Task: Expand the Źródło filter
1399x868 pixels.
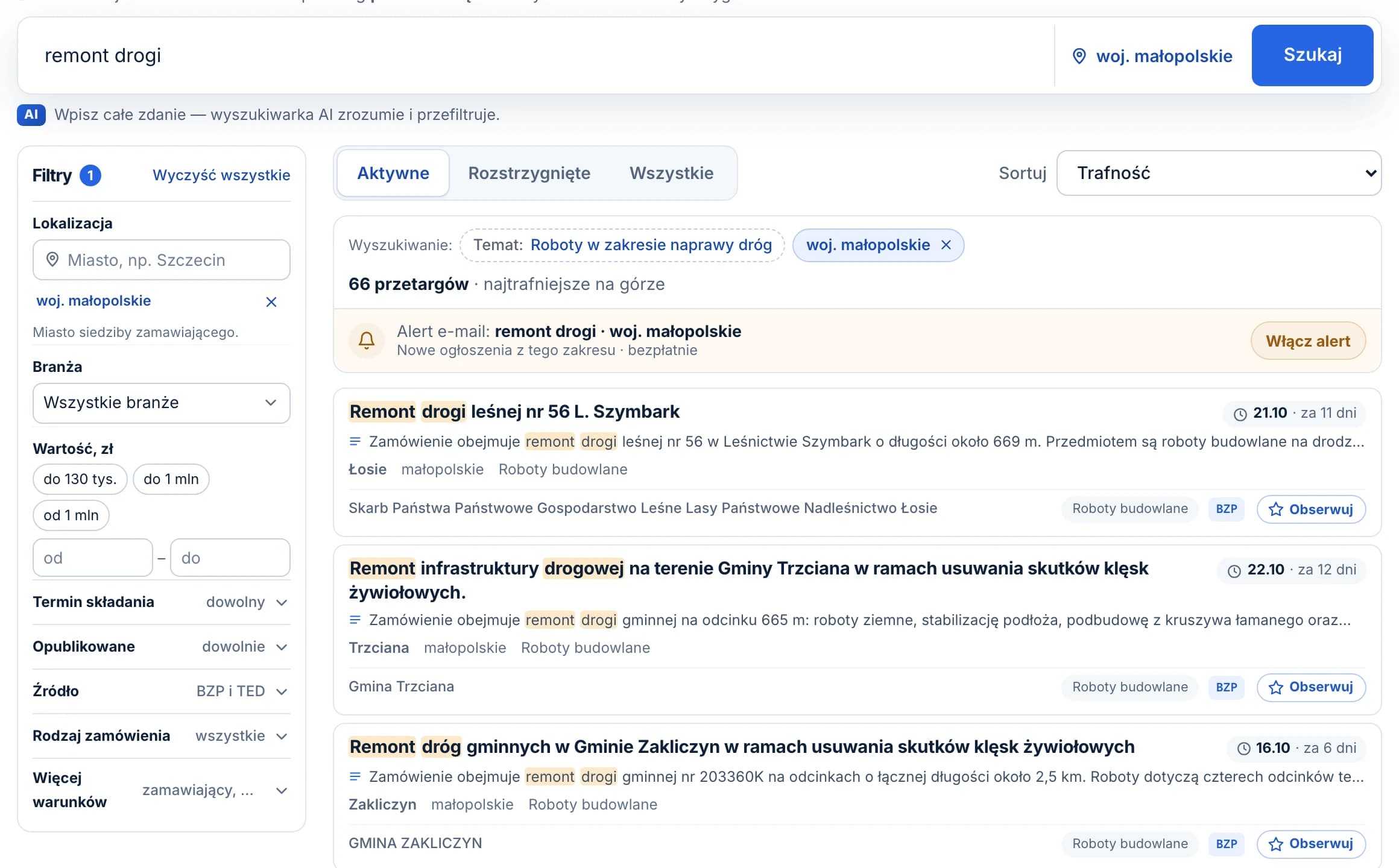Action: pyautogui.click(x=162, y=691)
